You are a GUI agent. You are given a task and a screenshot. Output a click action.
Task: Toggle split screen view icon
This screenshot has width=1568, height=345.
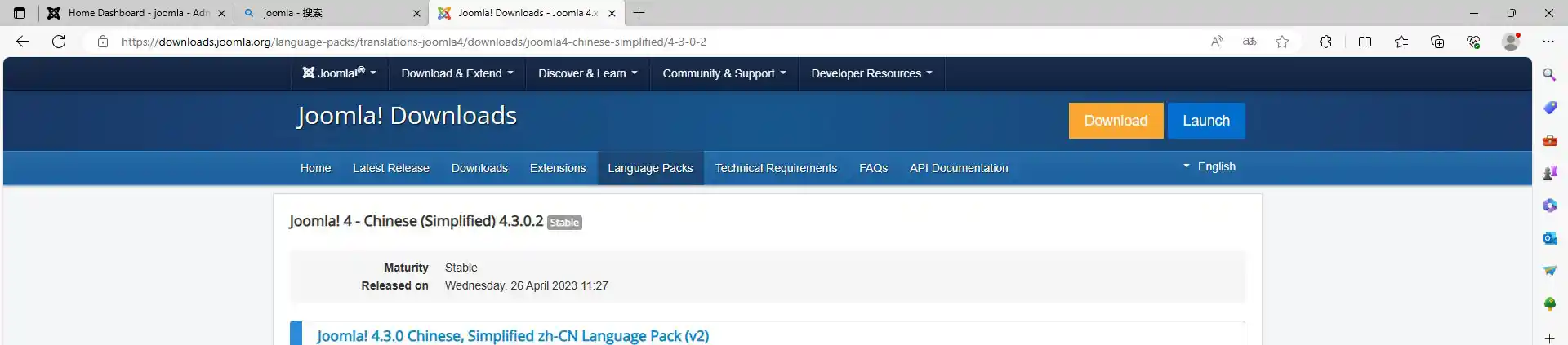click(x=1365, y=42)
